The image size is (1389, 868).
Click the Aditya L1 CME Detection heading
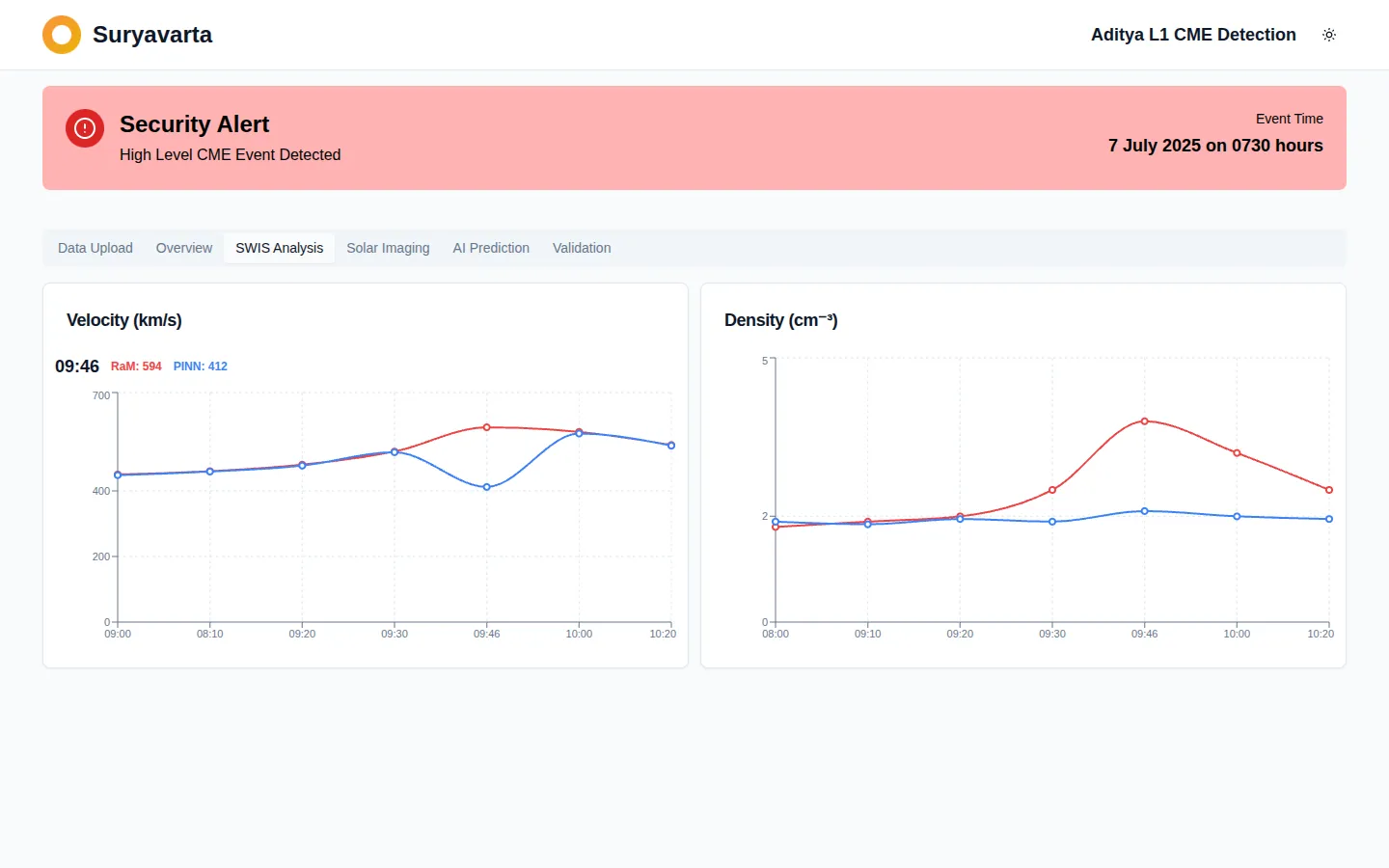(x=1193, y=35)
